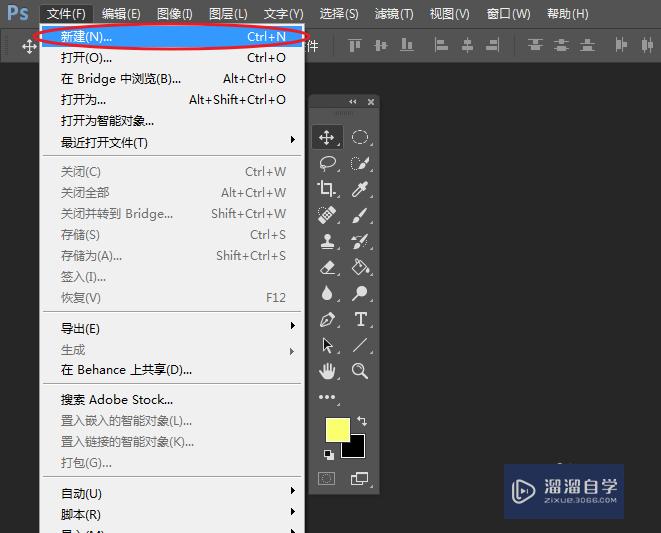Open the 选择(S) menu
661x533 pixels.
[339, 14]
